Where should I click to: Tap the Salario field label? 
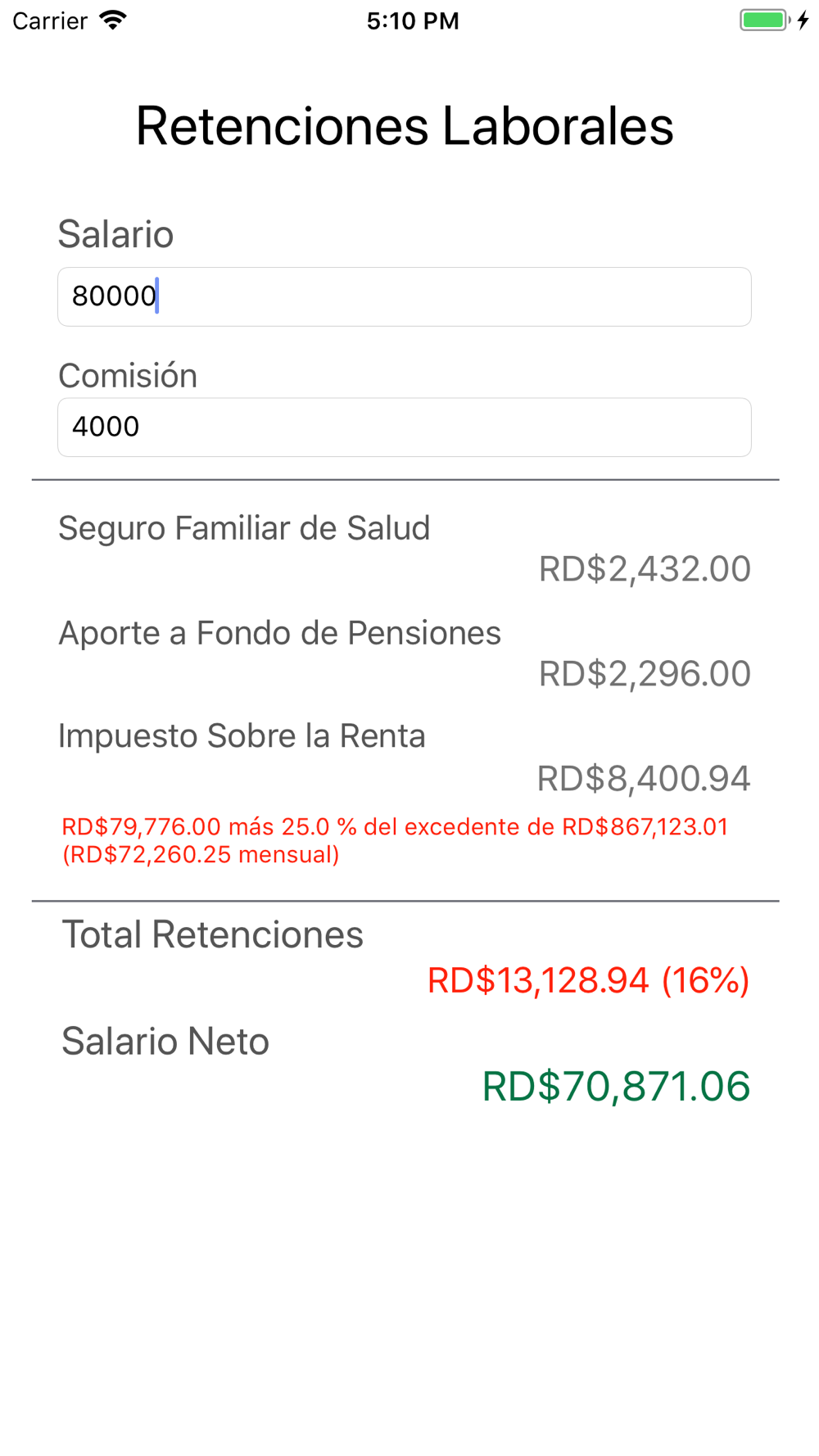(115, 234)
